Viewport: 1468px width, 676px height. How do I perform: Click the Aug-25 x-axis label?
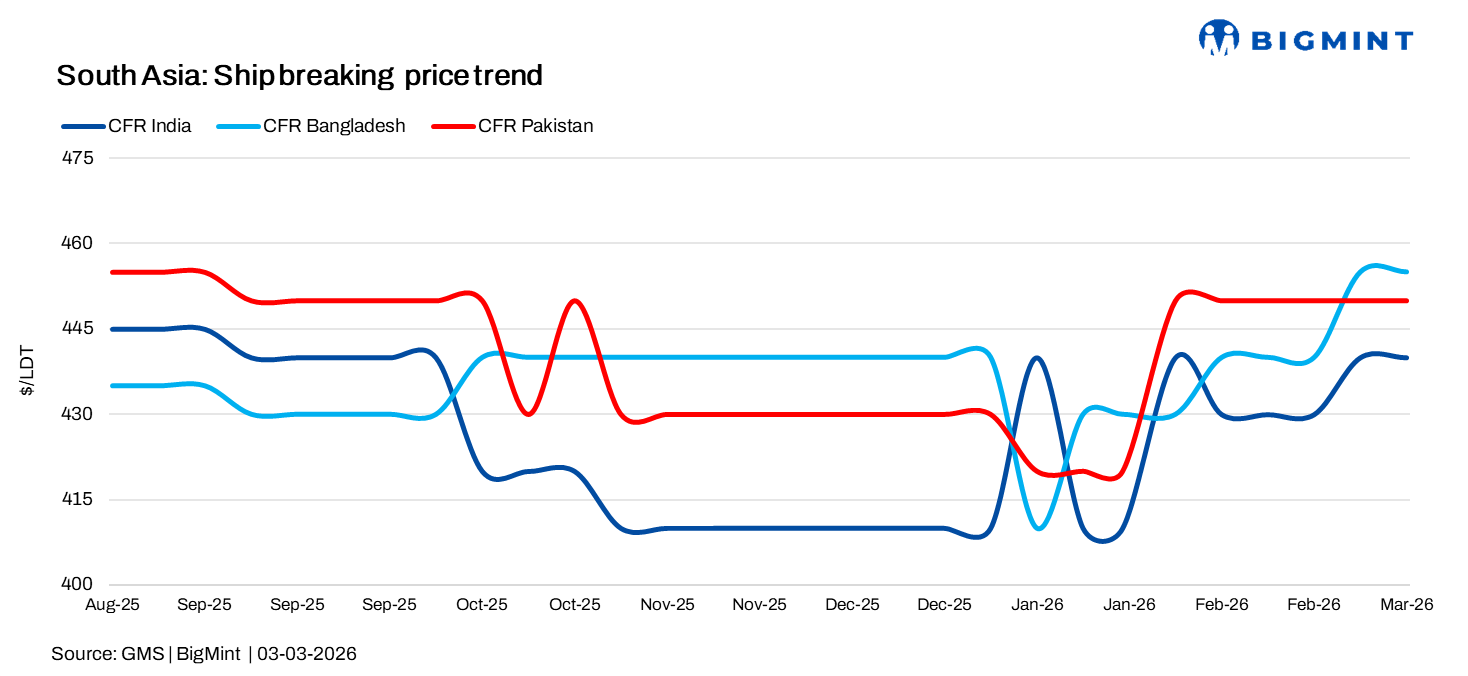tap(112, 605)
